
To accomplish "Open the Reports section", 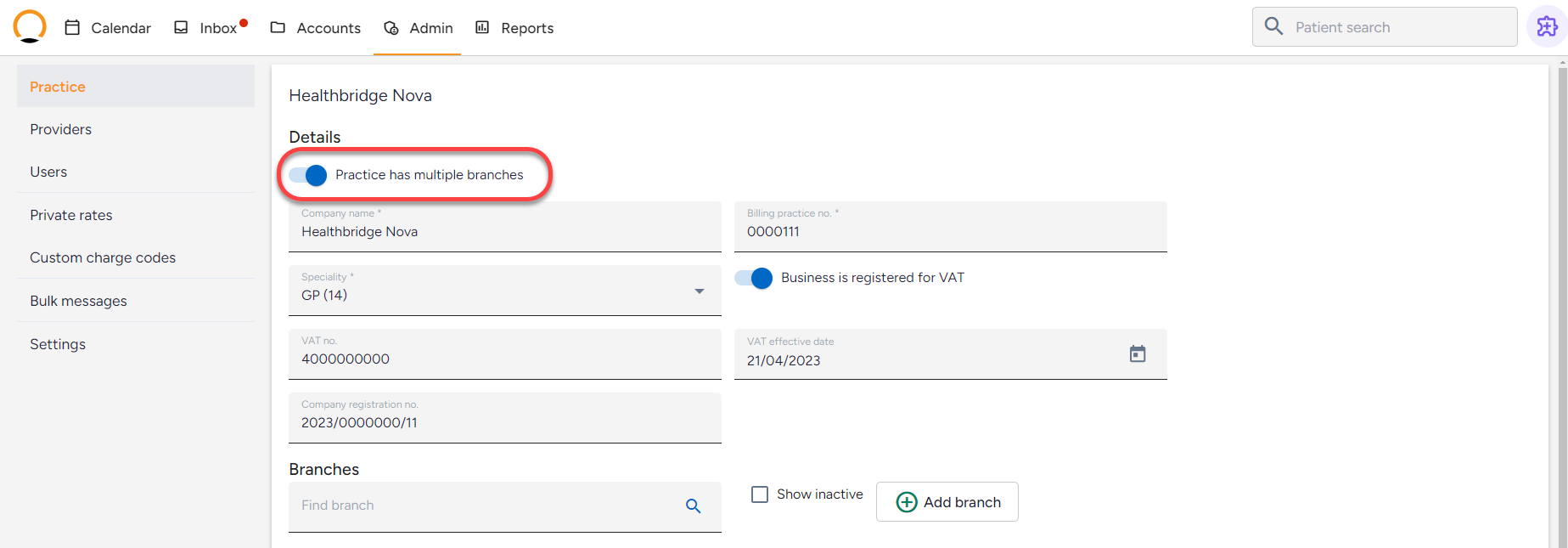I will 514,28.
